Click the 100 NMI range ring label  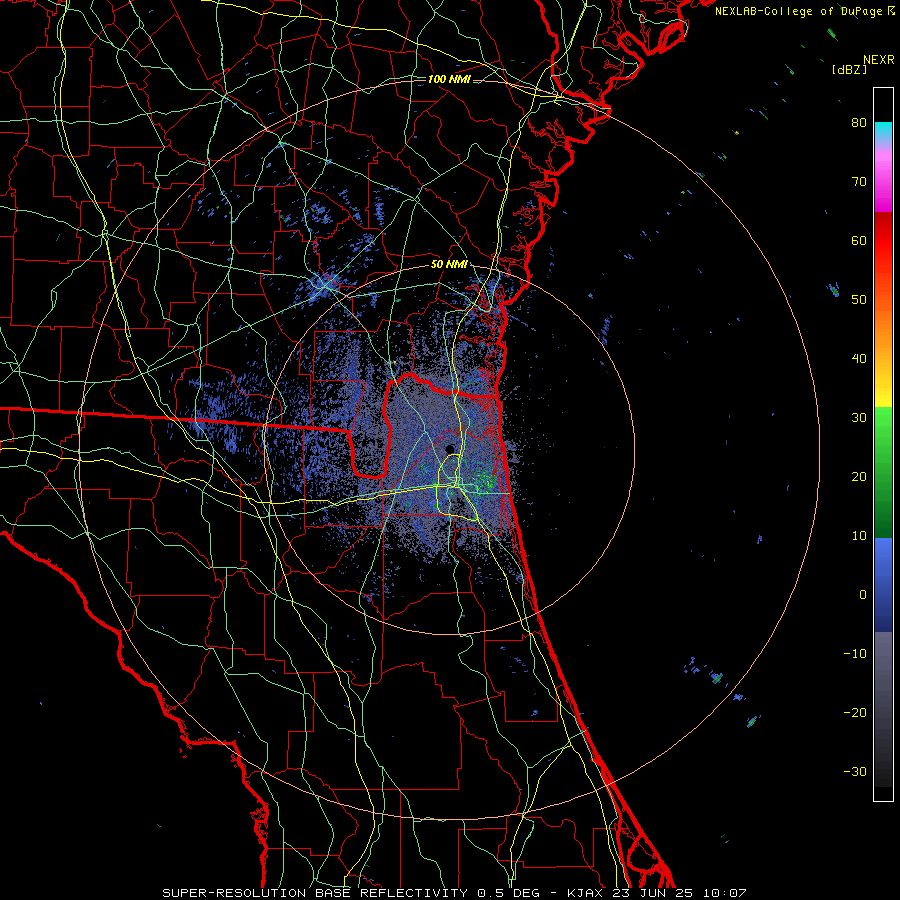[x=449, y=79]
